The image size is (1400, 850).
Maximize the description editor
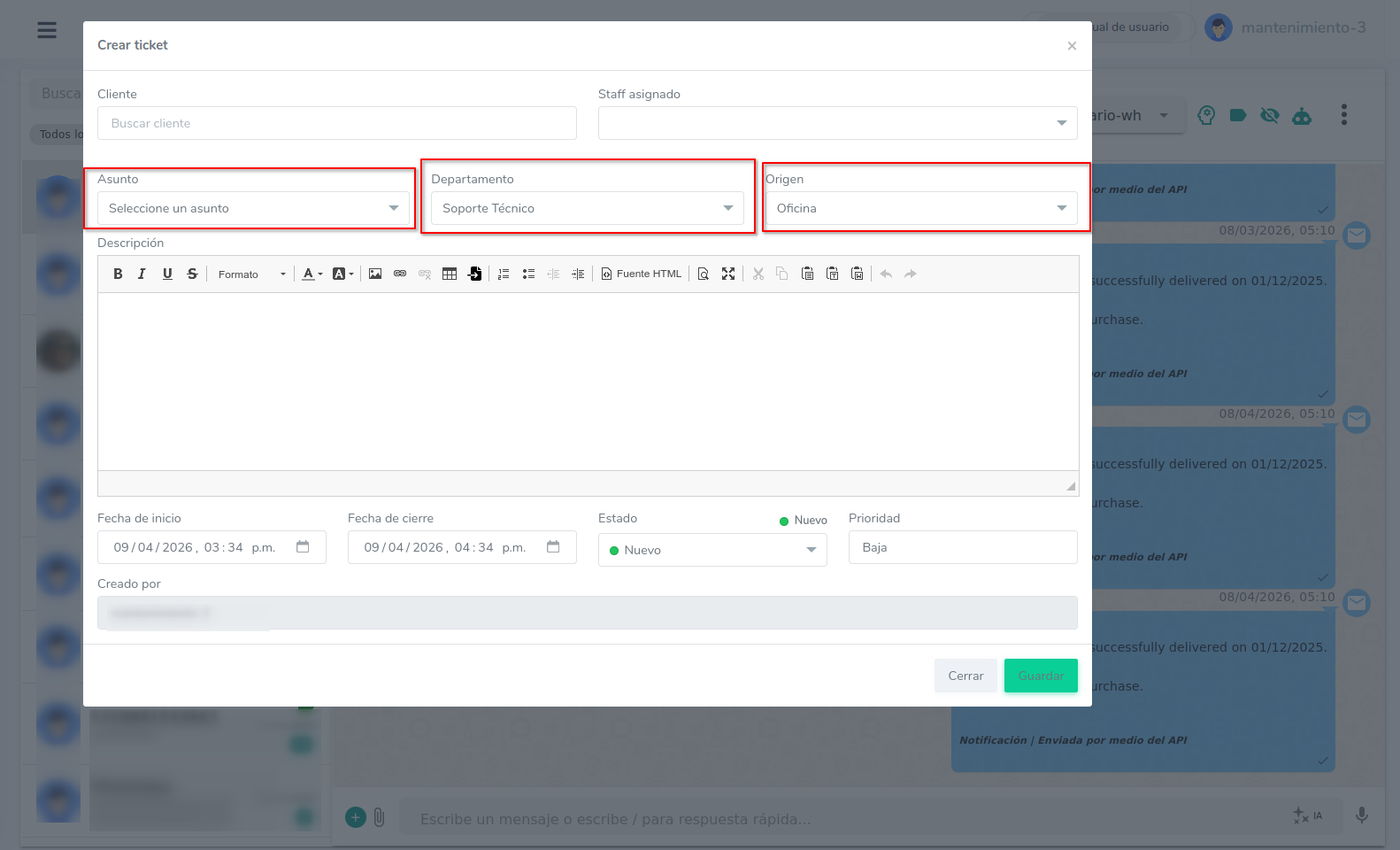pyautogui.click(x=728, y=274)
